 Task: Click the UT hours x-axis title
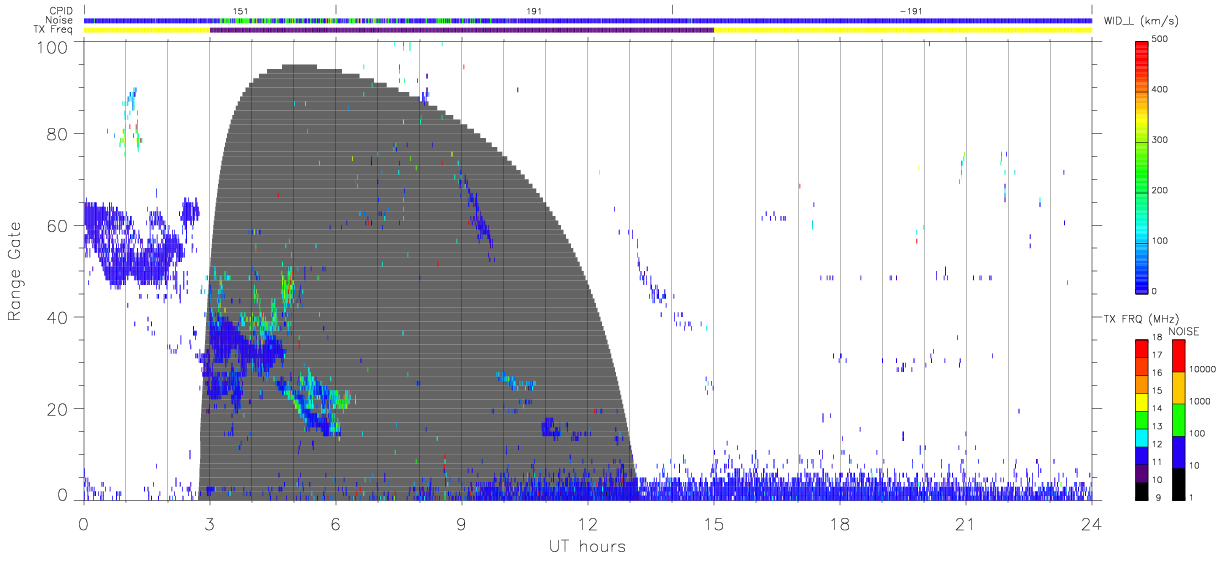coord(587,547)
